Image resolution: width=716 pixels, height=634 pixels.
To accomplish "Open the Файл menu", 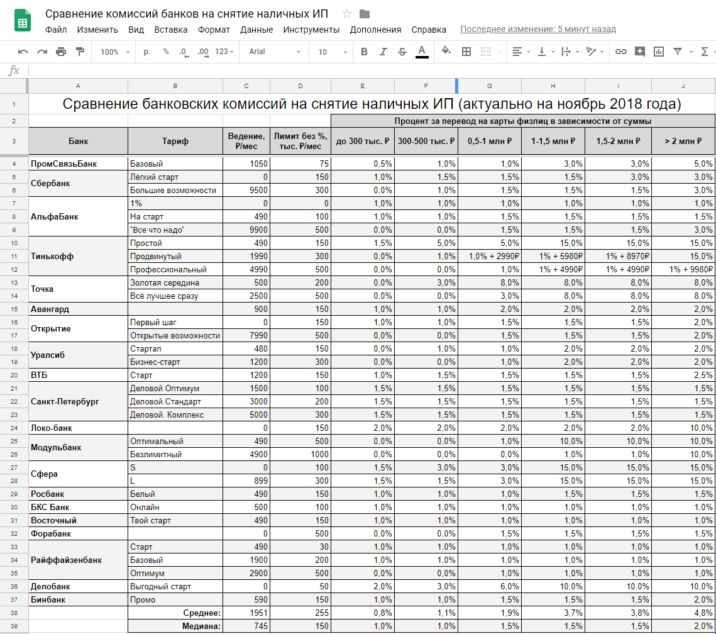I will tap(56, 30).
